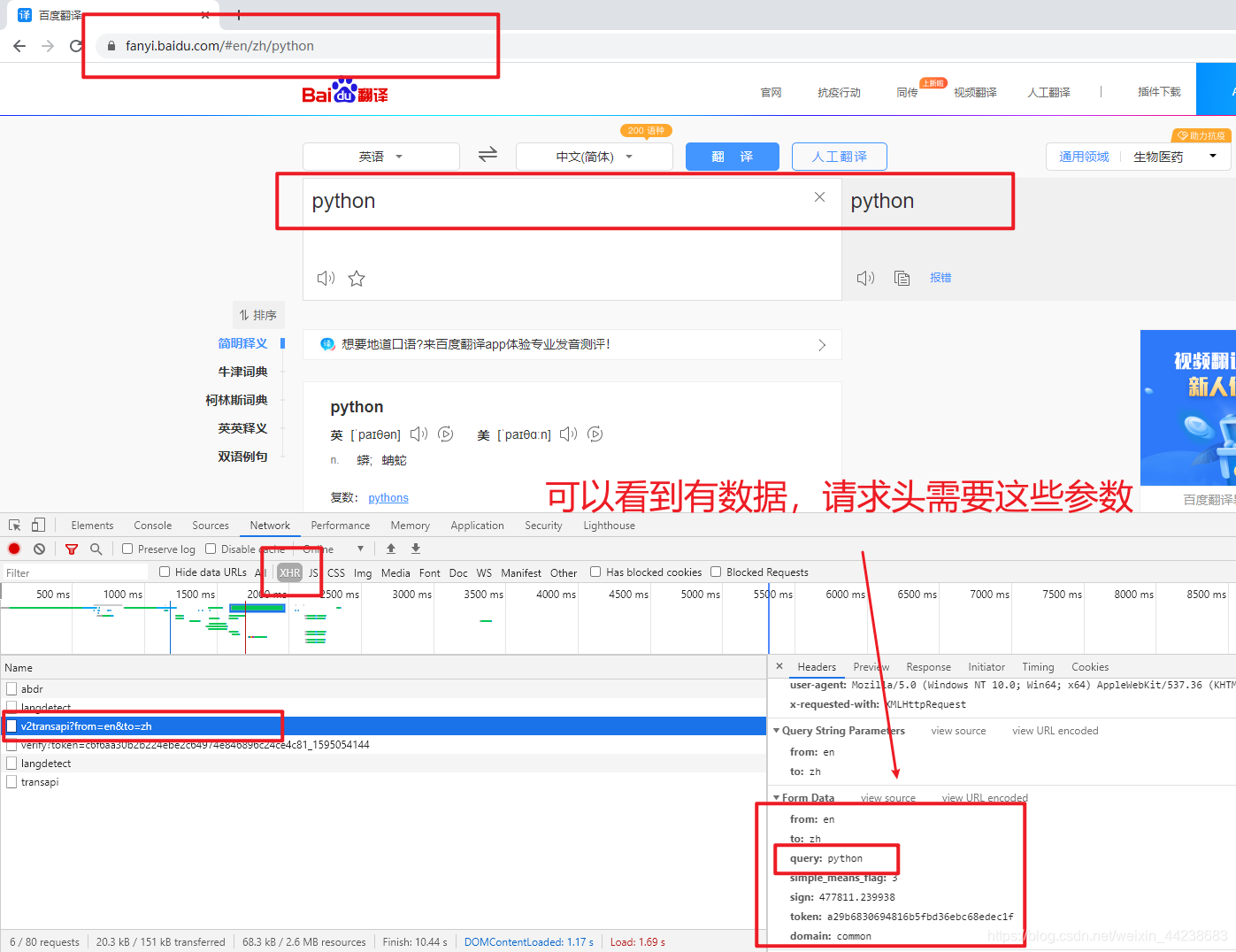Clear the python input with X icon
Viewport: 1236px width, 952px height.
click(819, 197)
